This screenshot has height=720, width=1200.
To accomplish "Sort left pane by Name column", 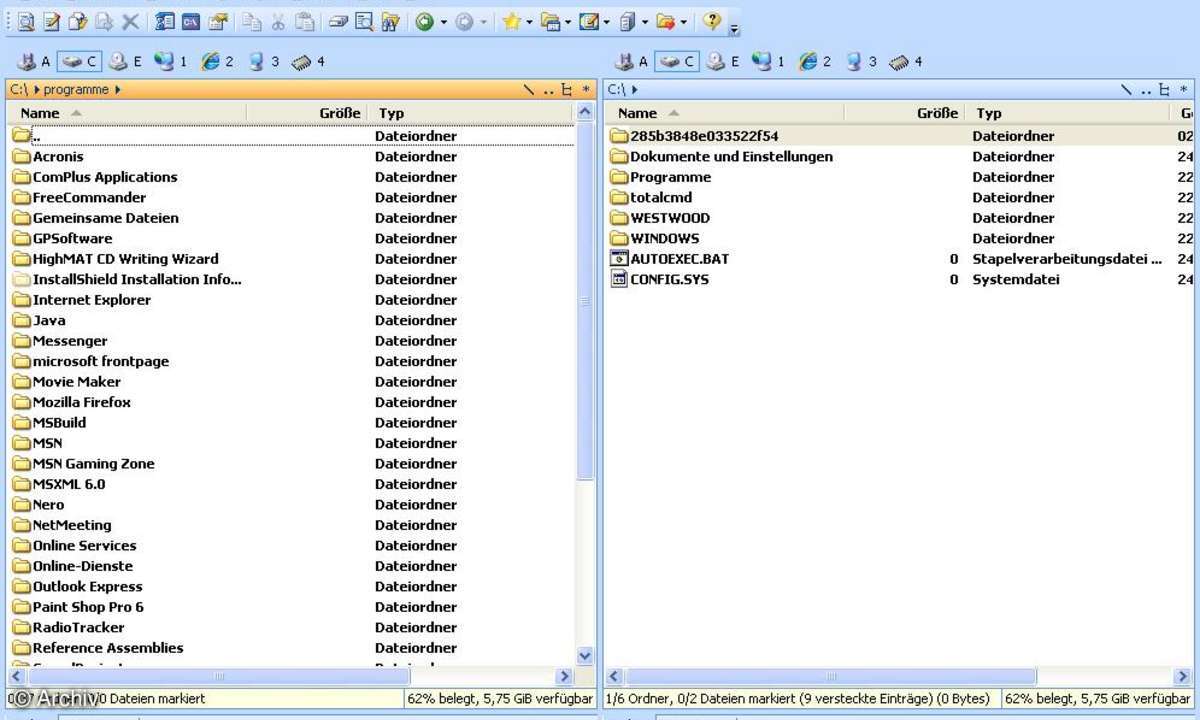I will pyautogui.click(x=126, y=113).
